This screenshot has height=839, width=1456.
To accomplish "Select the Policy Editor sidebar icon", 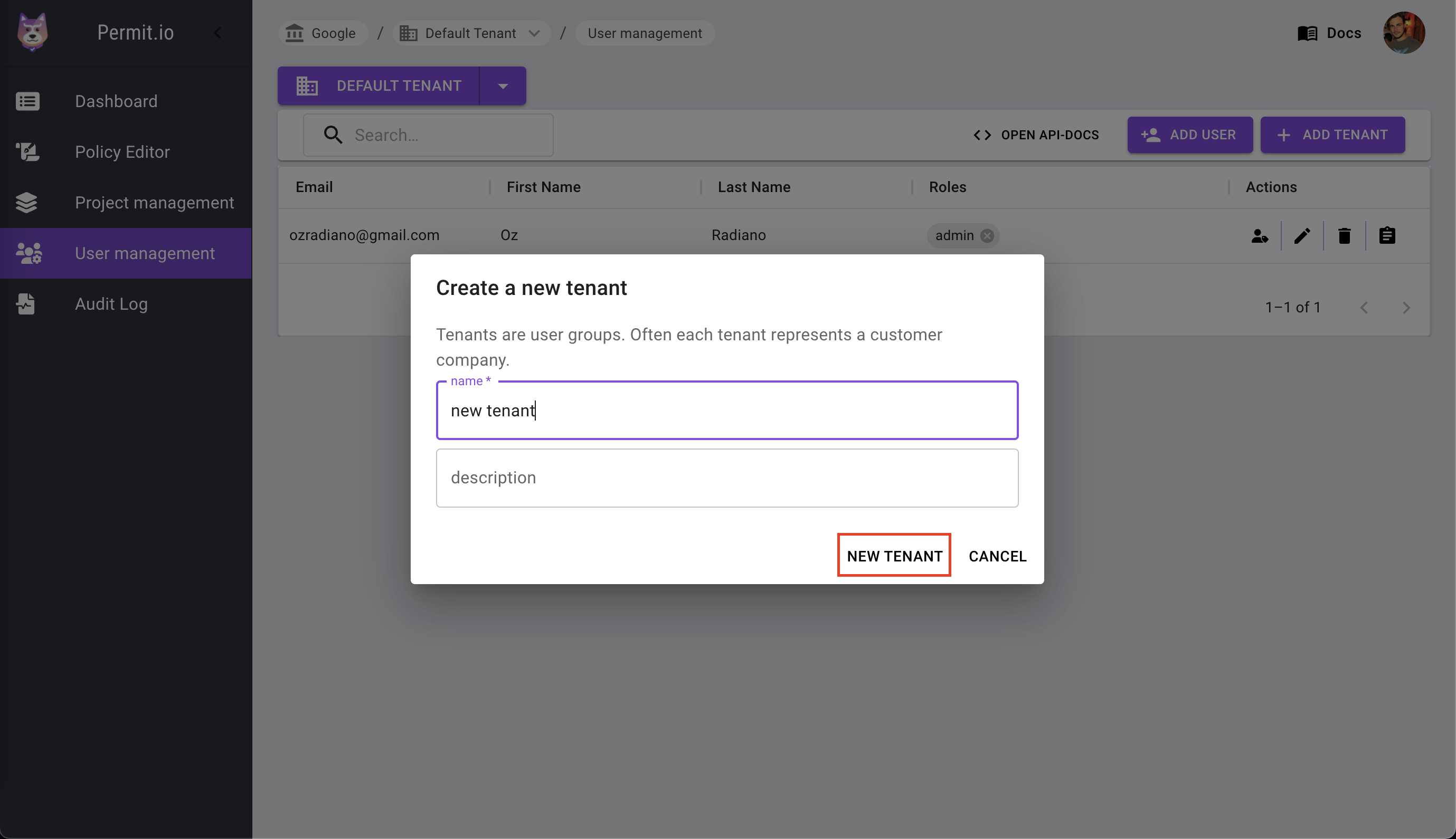I will click(x=27, y=151).
